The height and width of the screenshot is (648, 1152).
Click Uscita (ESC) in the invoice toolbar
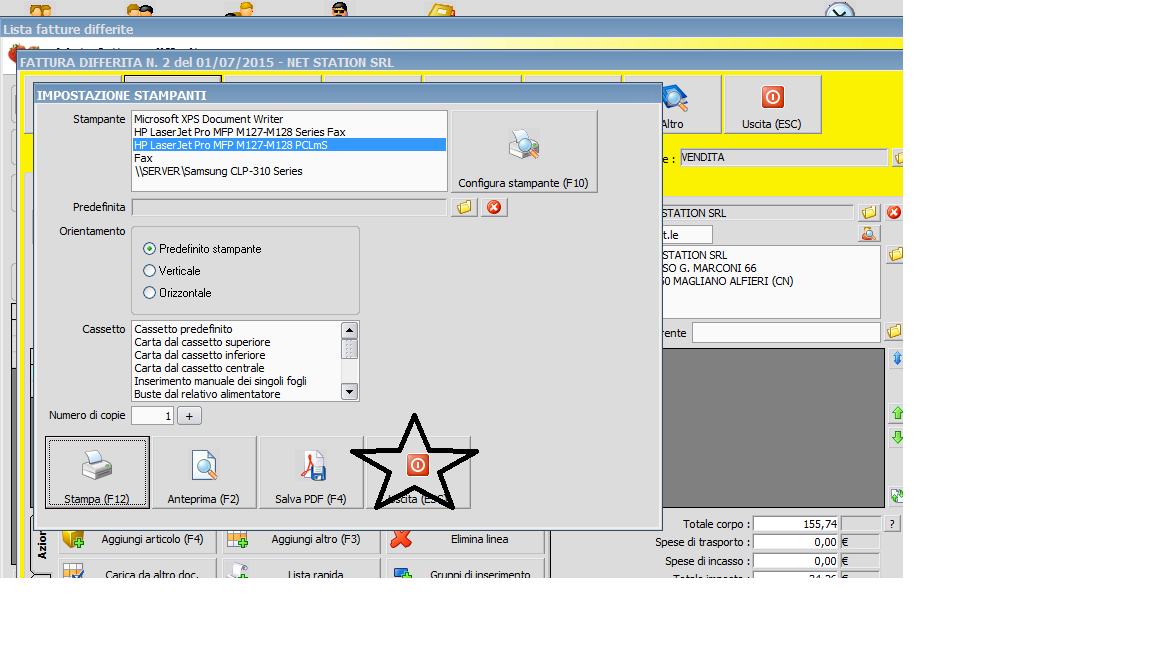point(772,104)
